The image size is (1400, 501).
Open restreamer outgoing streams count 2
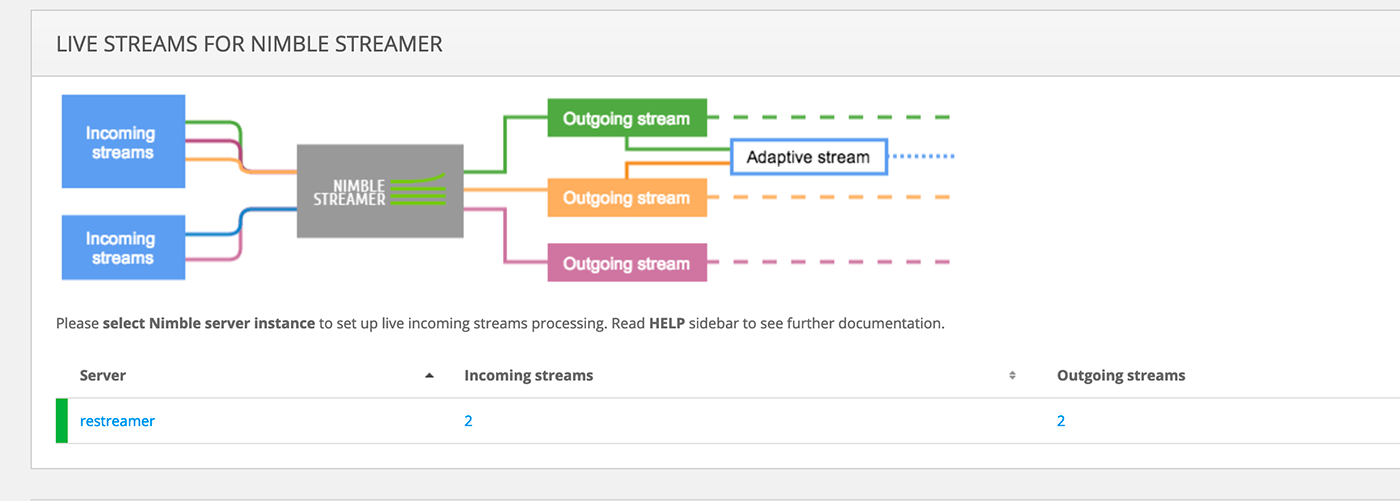[x=1061, y=421]
